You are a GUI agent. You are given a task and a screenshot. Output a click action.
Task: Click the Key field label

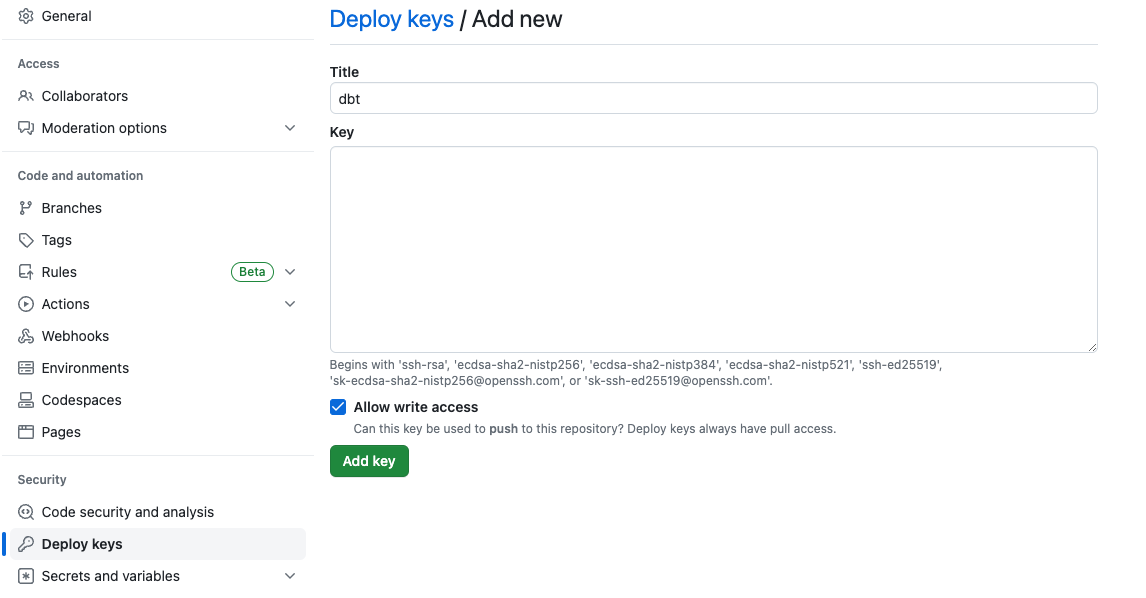tap(341, 132)
